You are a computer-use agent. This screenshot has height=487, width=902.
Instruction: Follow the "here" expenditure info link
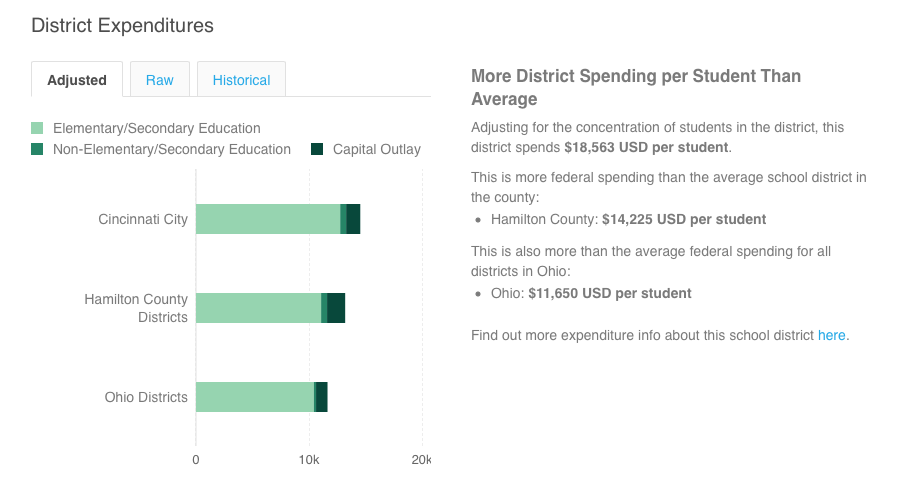pyautogui.click(x=832, y=335)
